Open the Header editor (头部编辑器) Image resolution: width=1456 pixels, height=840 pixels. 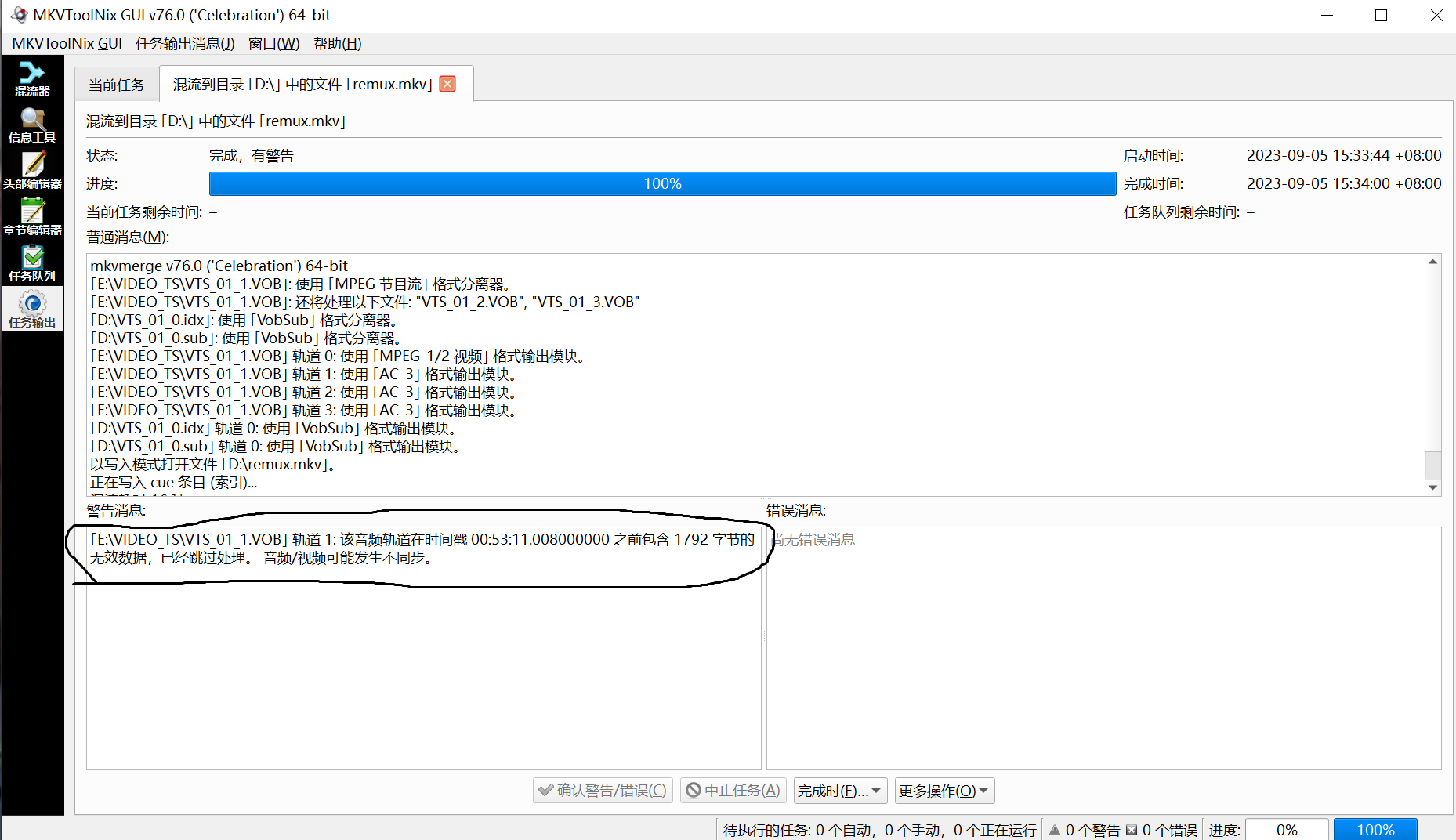pos(32,172)
